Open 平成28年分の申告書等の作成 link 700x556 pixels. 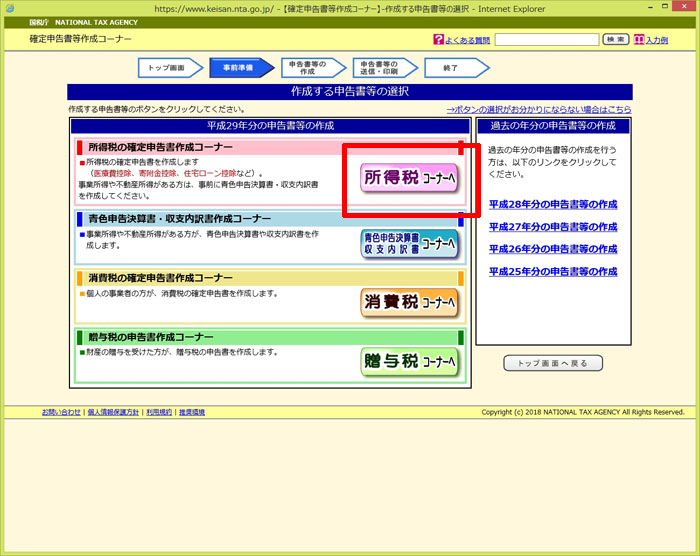click(553, 204)
